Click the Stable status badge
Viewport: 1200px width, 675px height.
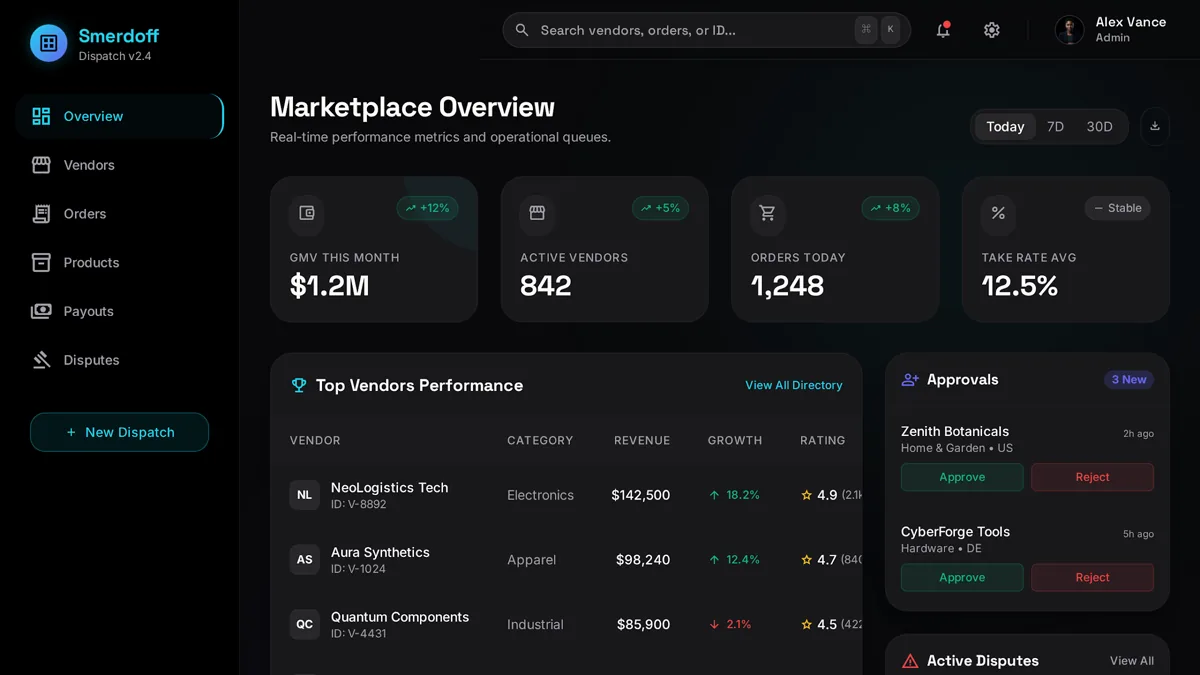pyautogui.click(x=1117, y=208)
